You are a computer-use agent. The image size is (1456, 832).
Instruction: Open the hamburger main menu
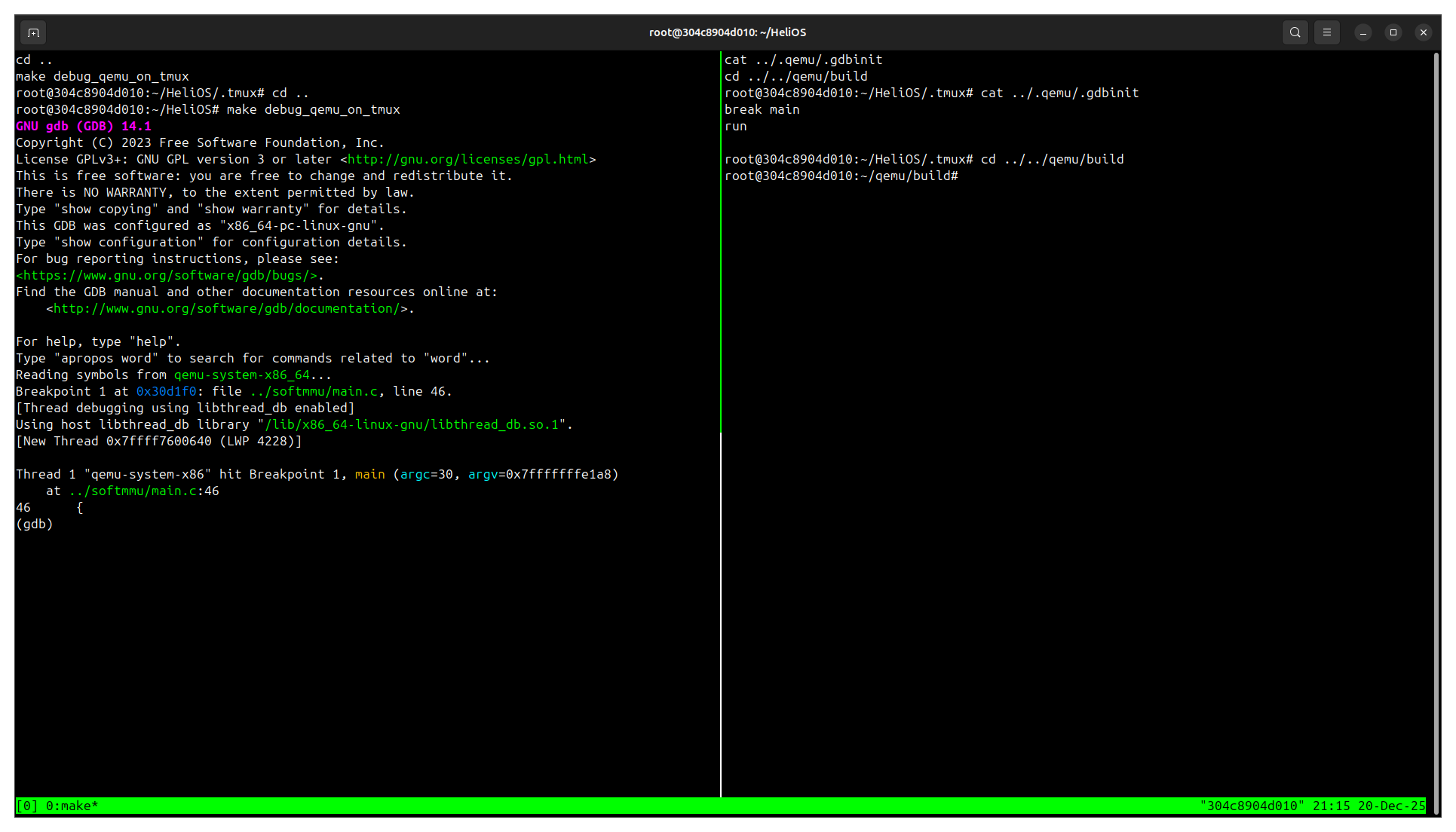tap(1327, 32)
